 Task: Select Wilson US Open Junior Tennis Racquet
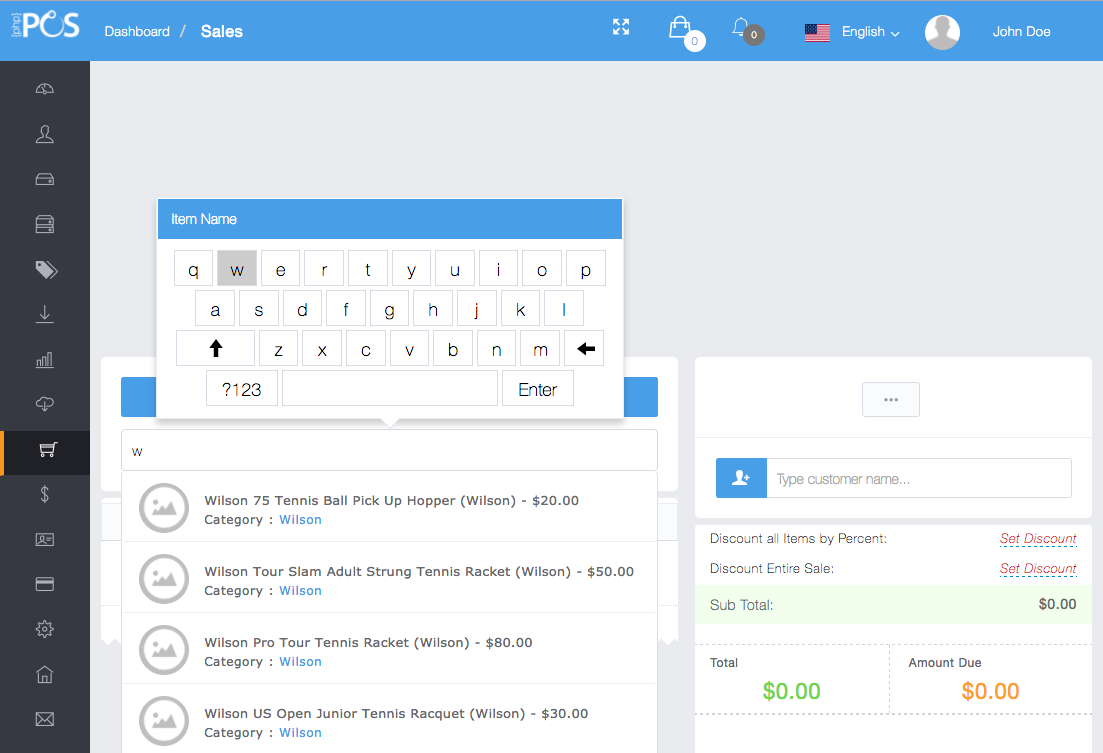click(389, 719)
